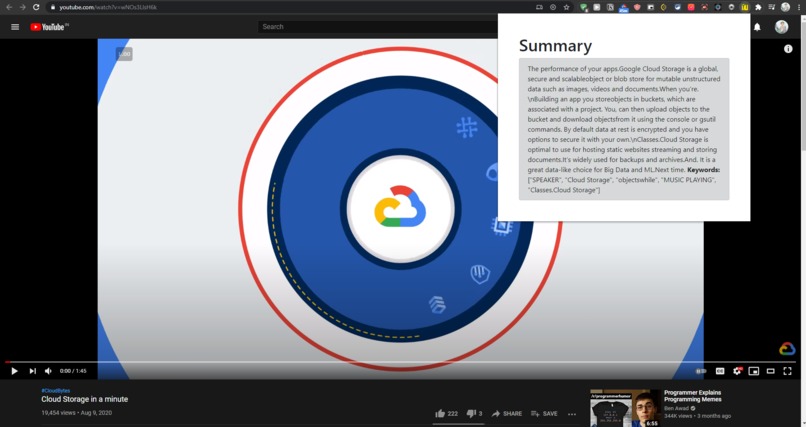806x427 pixels.
Task: Visit Ben Awad channel
Action: 677,409
